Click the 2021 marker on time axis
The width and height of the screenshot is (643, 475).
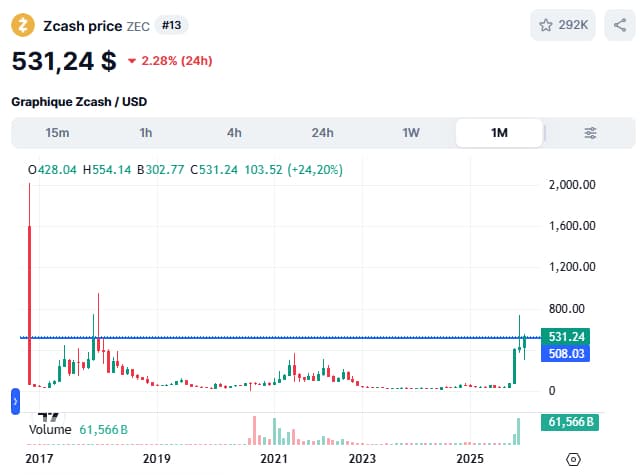click(274, 459)
